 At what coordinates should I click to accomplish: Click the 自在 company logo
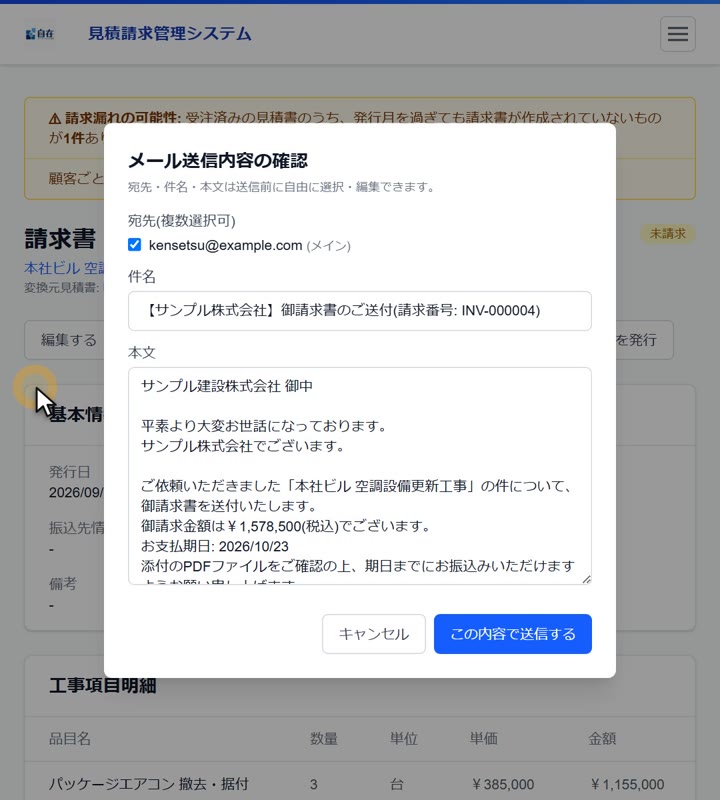click(x=40, y=34)
